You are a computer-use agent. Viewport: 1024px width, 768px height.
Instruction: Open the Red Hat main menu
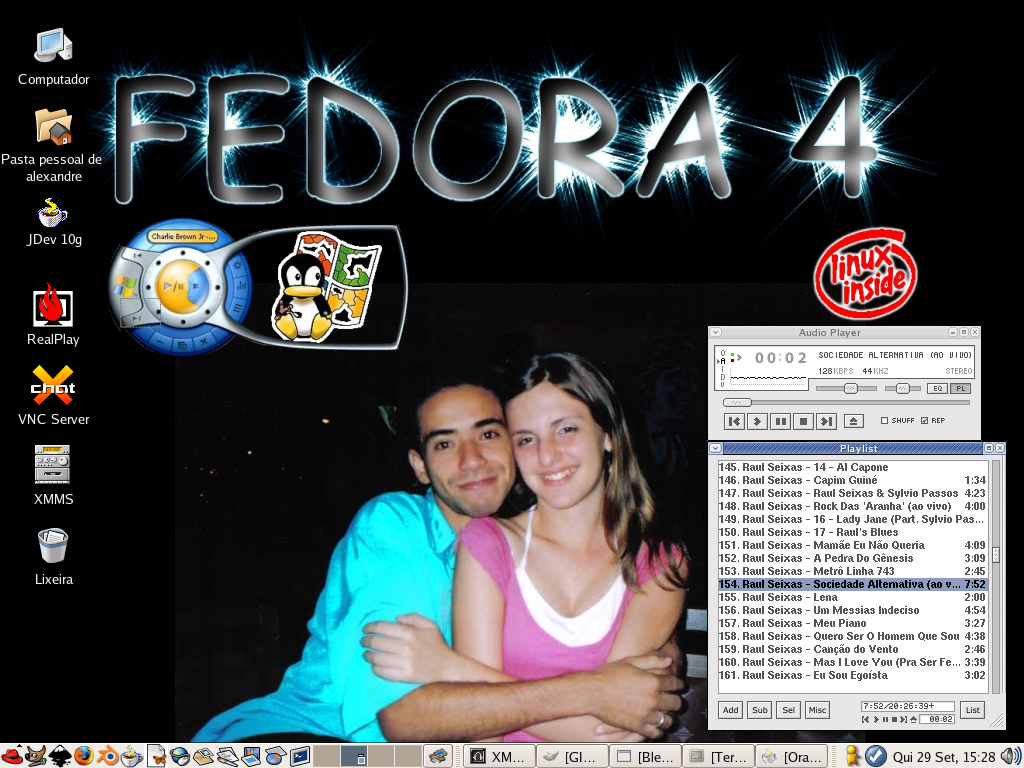[x=12, y=756]
